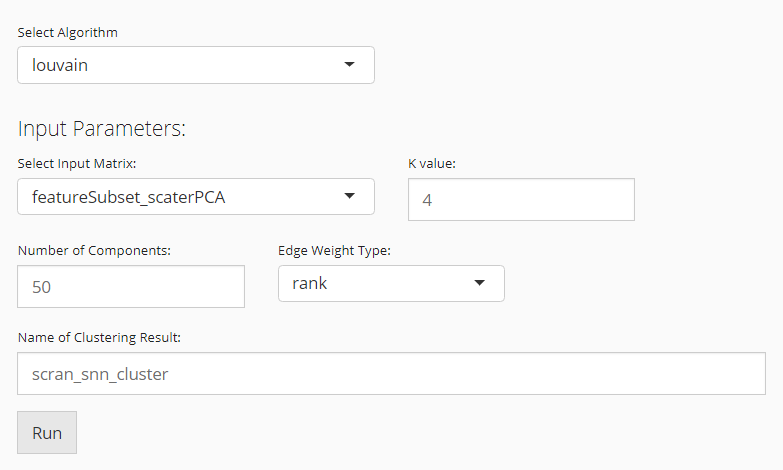Open the Select Algorithm dropdown

pos(195,65)
